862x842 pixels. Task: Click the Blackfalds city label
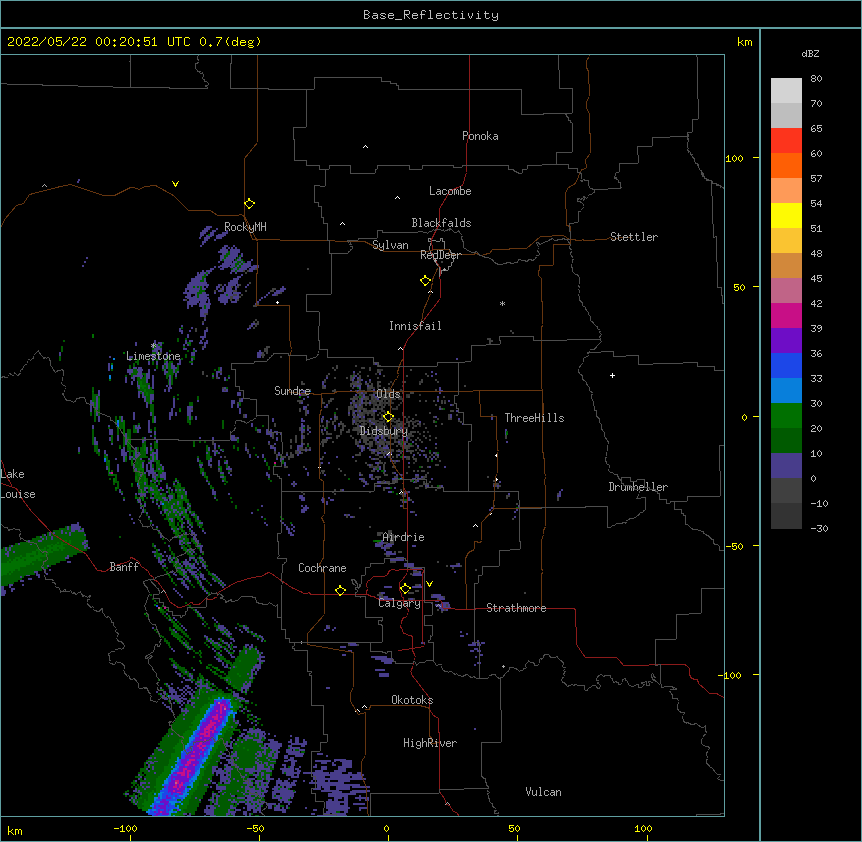point(441,223)
